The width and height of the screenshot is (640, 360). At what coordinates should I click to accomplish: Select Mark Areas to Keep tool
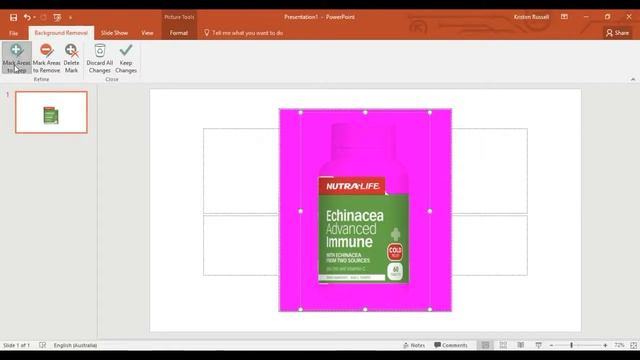point(16,58)
